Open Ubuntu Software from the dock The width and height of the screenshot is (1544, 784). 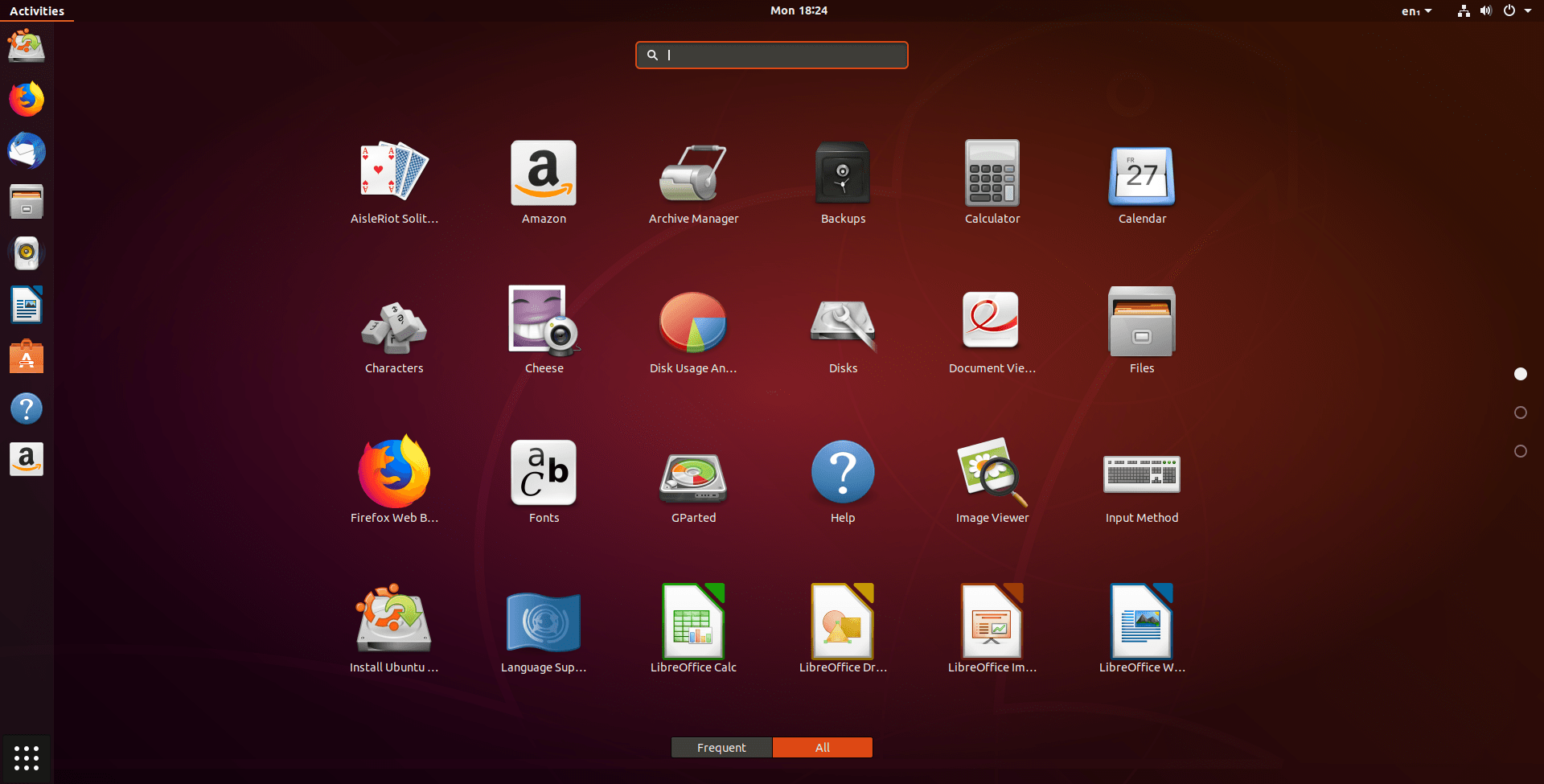27,357
